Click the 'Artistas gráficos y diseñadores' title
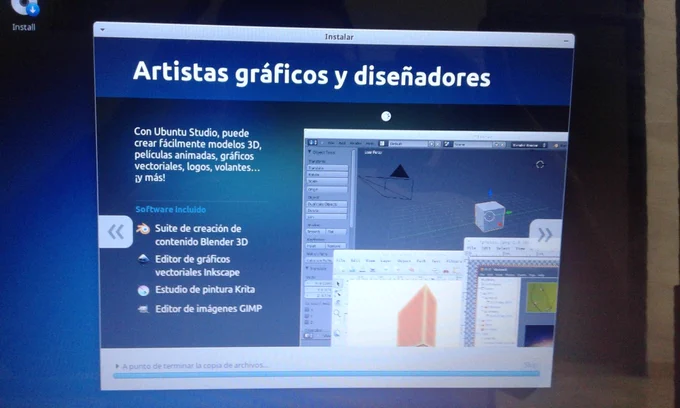The image size is (680, 408). pyautogui.click(x=311, y=74)
